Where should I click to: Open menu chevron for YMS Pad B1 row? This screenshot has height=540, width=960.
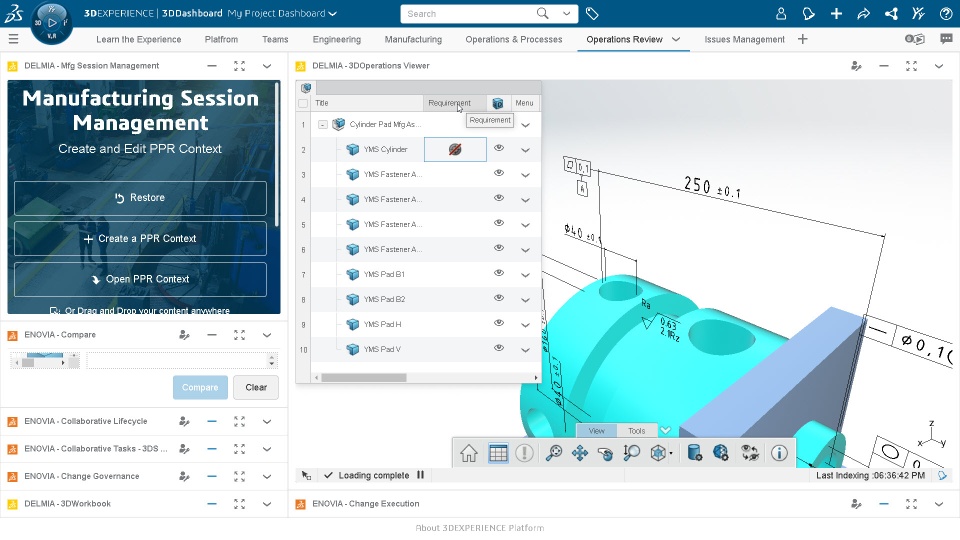[x=525, y=275]
